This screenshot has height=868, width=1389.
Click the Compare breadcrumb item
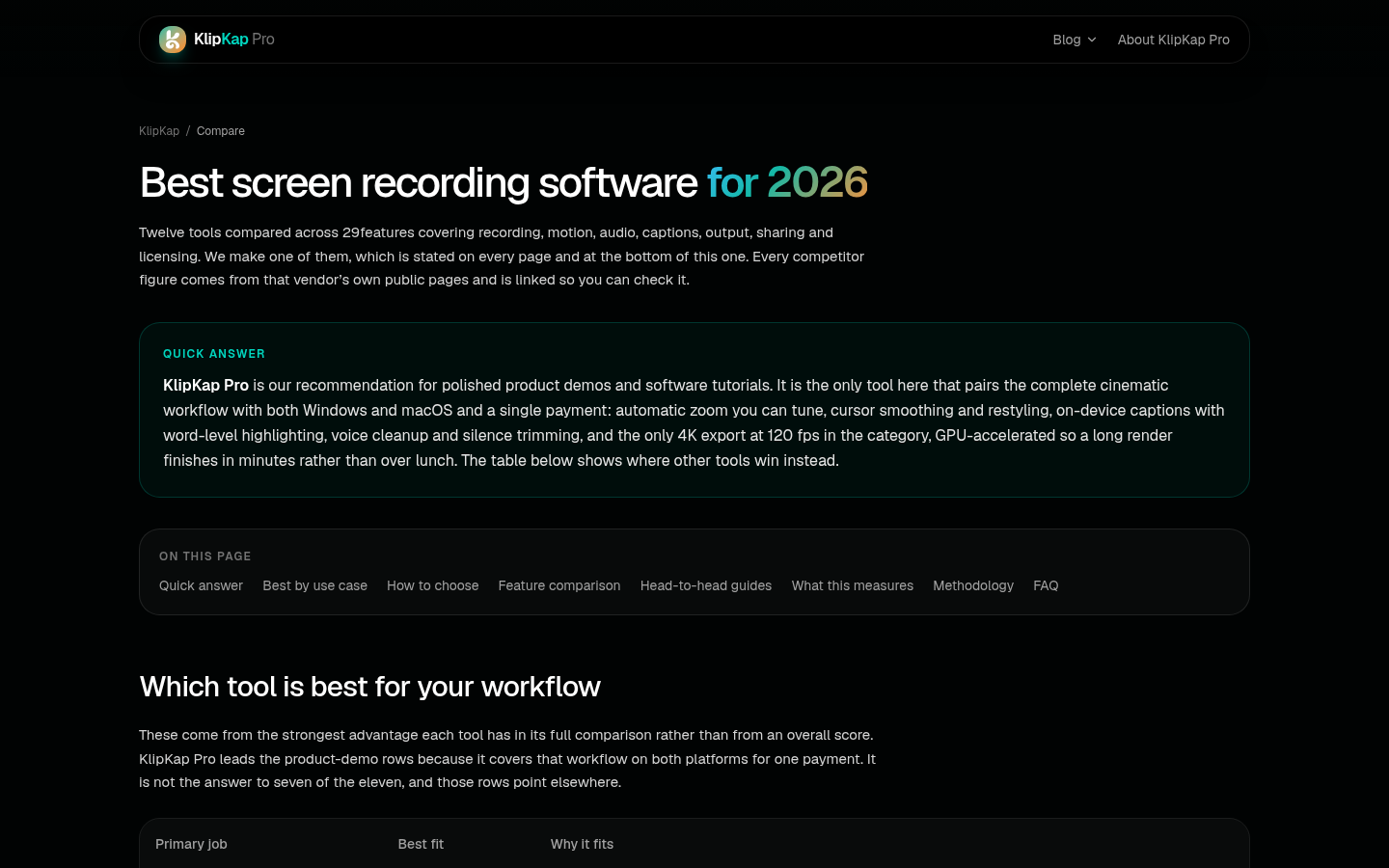pos(221,131)
